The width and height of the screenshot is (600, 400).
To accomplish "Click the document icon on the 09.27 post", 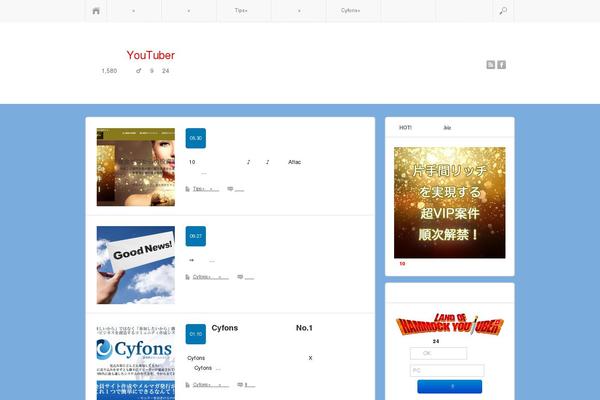I will pos(188,277).
